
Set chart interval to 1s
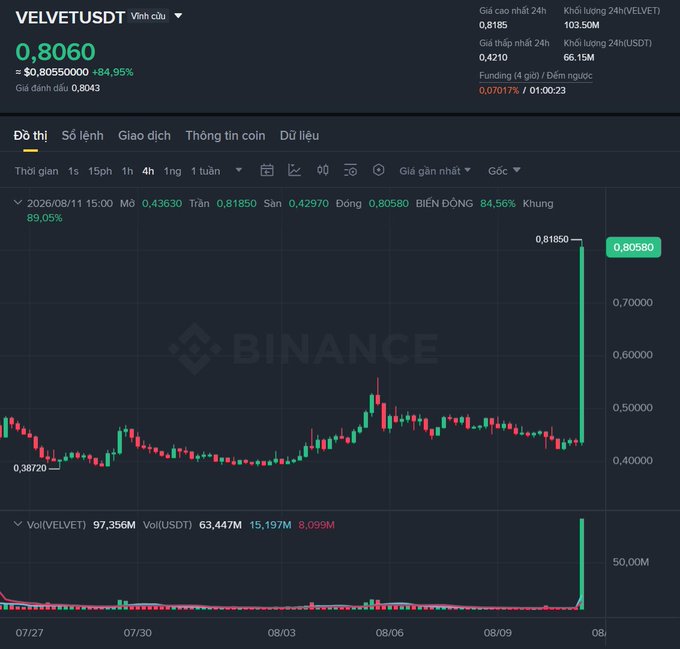[73, 171]
